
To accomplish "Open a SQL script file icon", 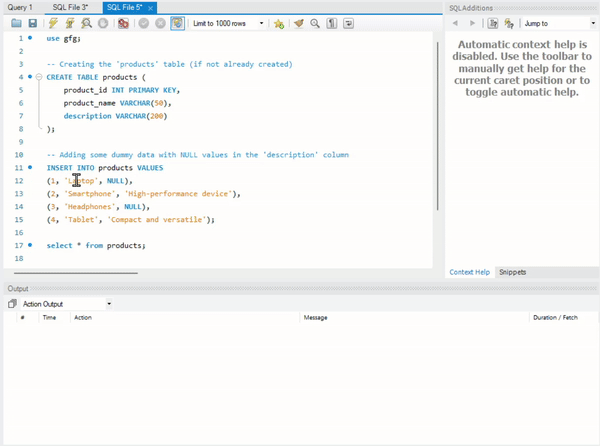I will click(x=15, y=22).
